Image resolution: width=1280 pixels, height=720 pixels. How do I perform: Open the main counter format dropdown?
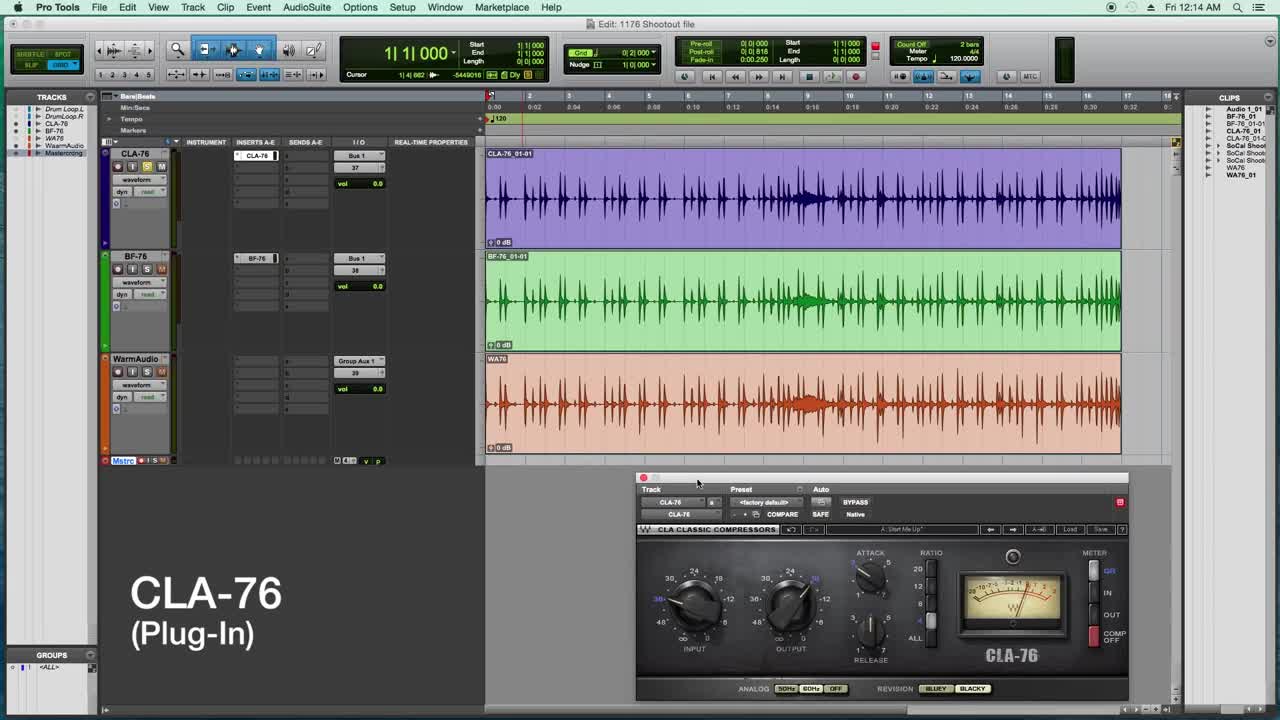(454, 53)
